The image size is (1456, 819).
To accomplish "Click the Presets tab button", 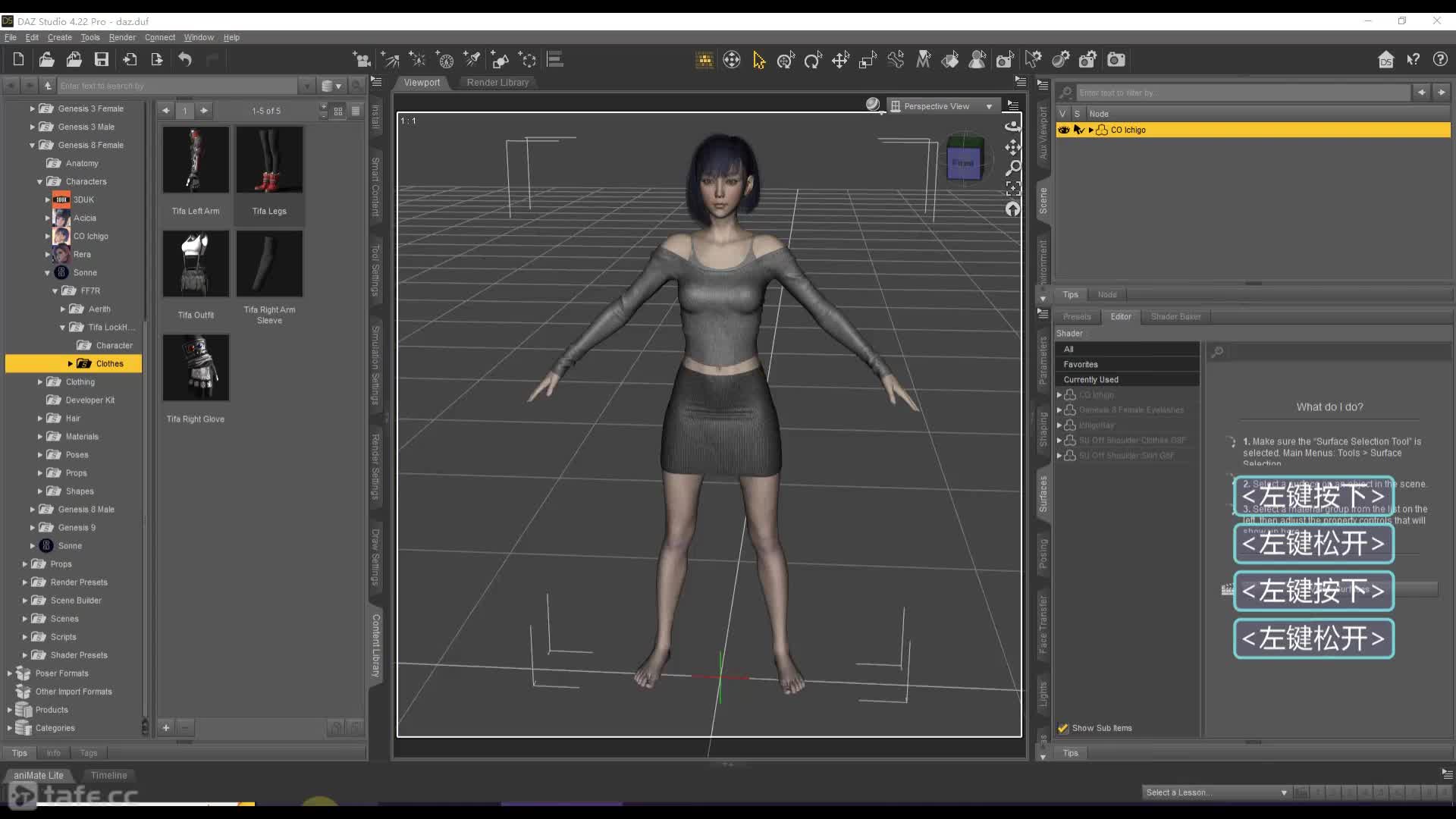I will pos(1076,316).
